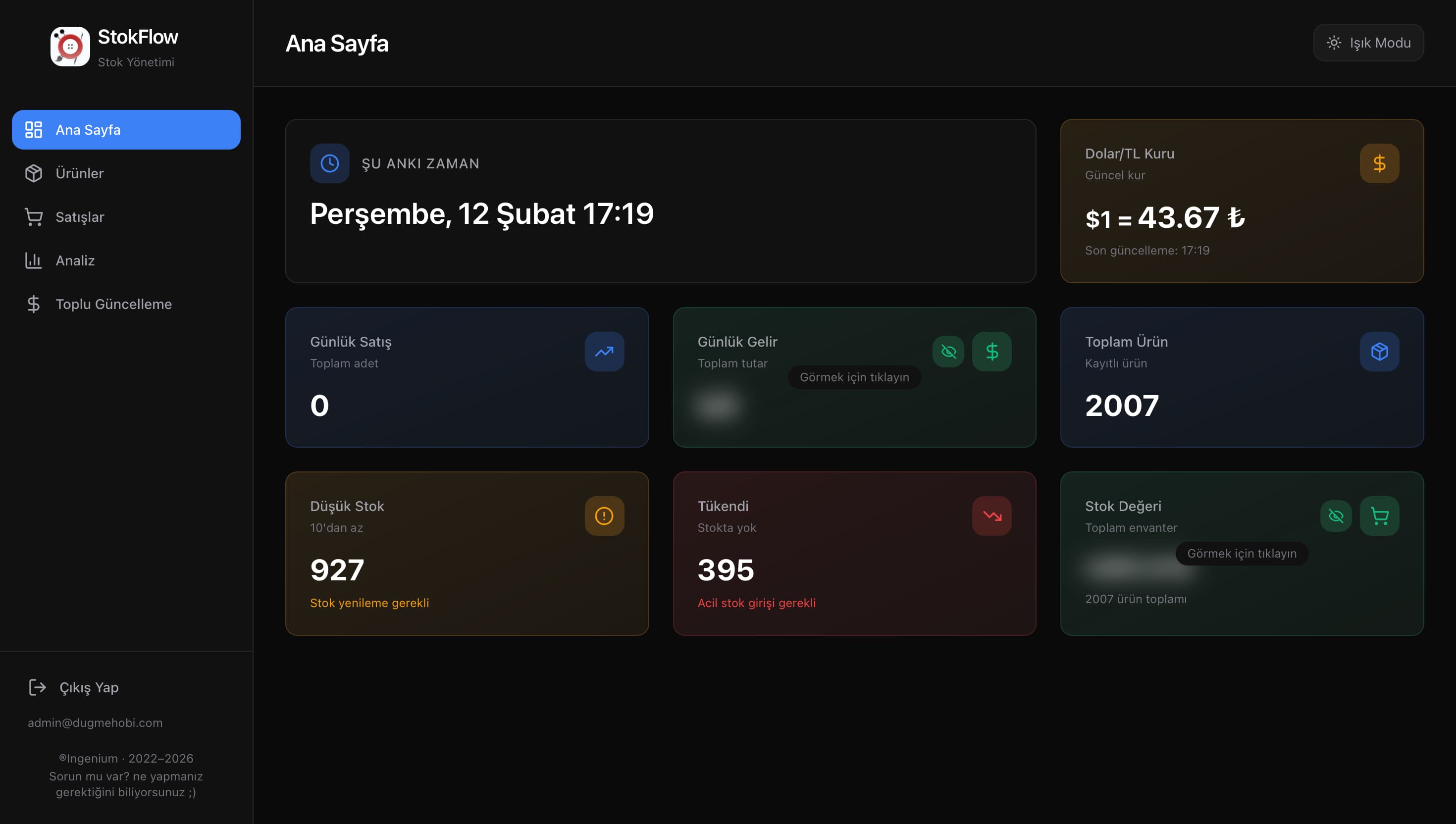Switch to Işık Modu theme

click(1368, 43)
